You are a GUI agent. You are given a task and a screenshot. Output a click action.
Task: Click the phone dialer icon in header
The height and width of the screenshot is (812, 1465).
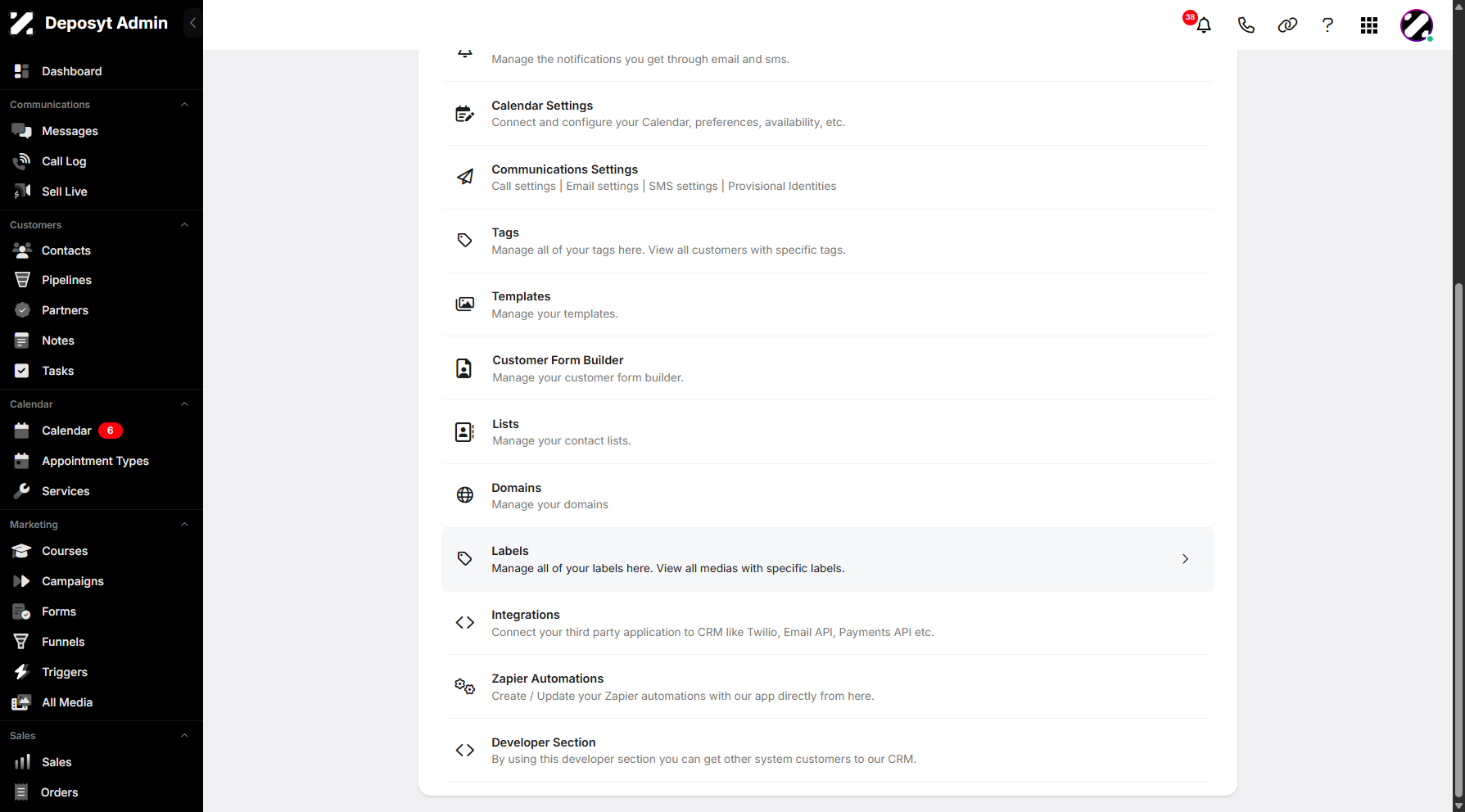tap(1246, 25)
